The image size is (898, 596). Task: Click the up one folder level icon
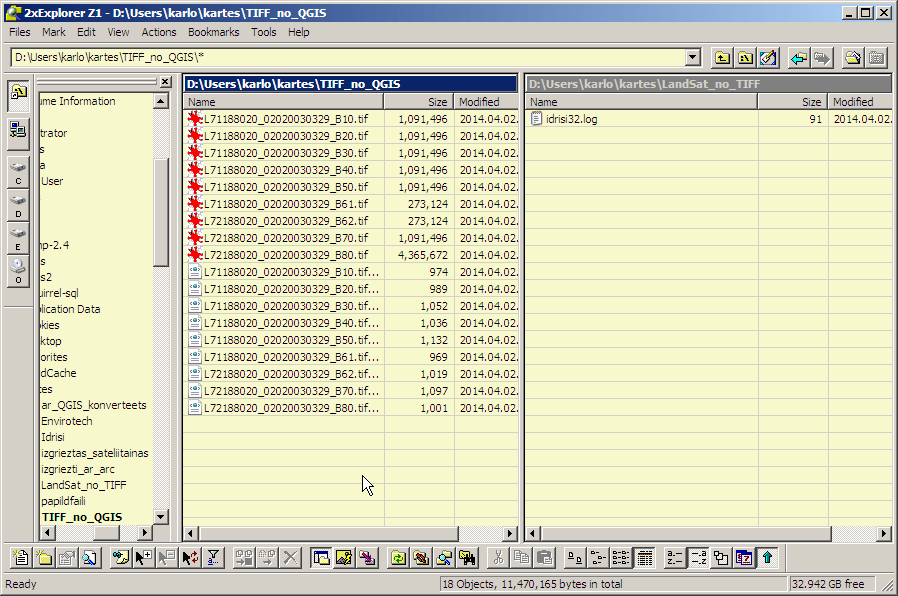click(722, 58)
